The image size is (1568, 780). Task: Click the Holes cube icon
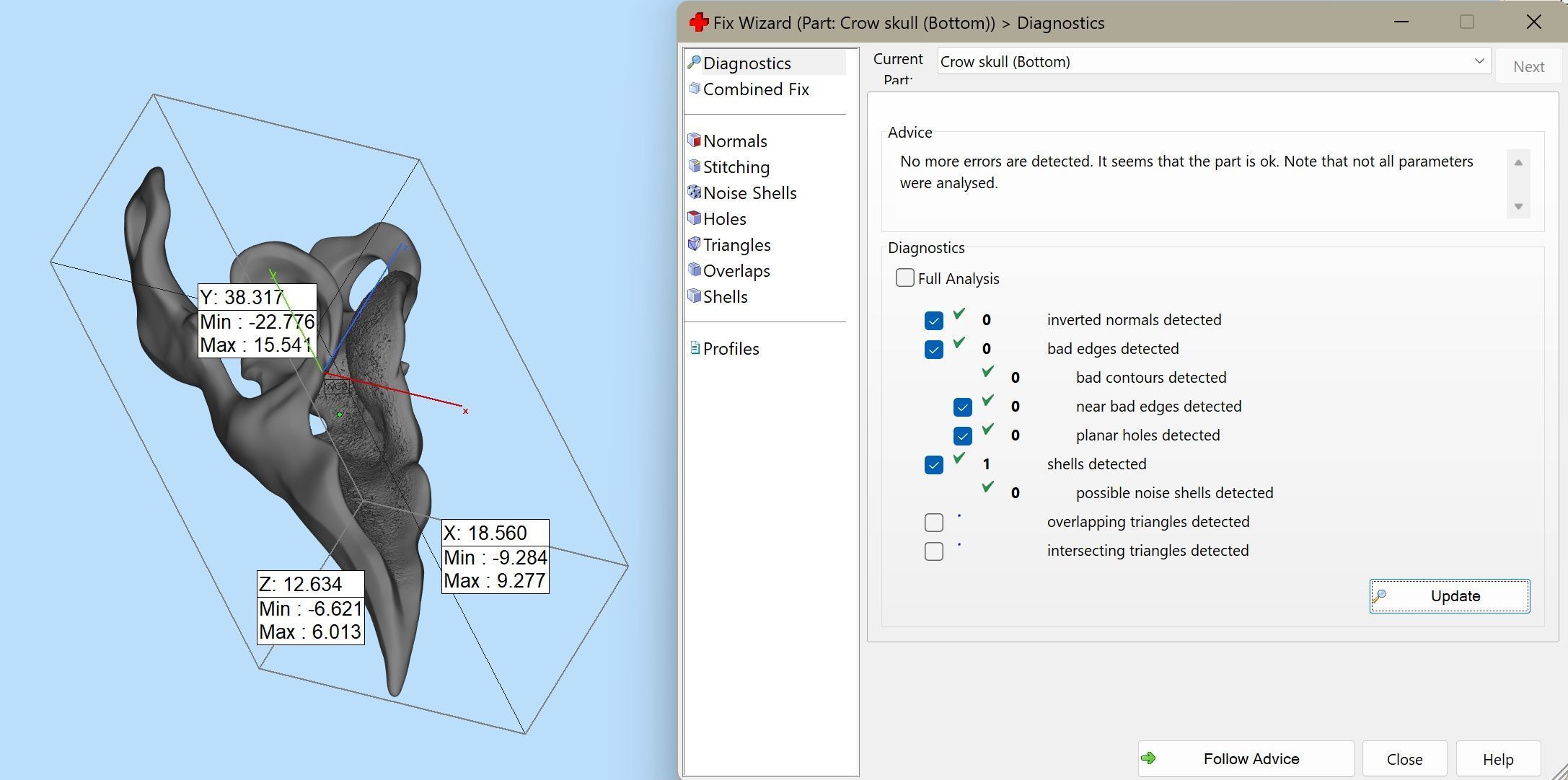click(x=695, y=218)
